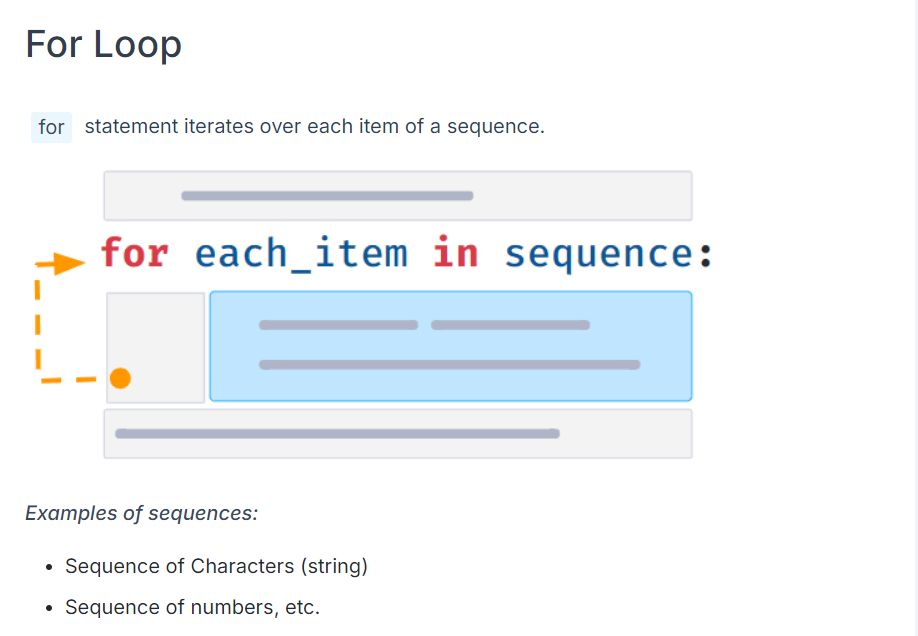Click the gray bar in the top box

327,196
